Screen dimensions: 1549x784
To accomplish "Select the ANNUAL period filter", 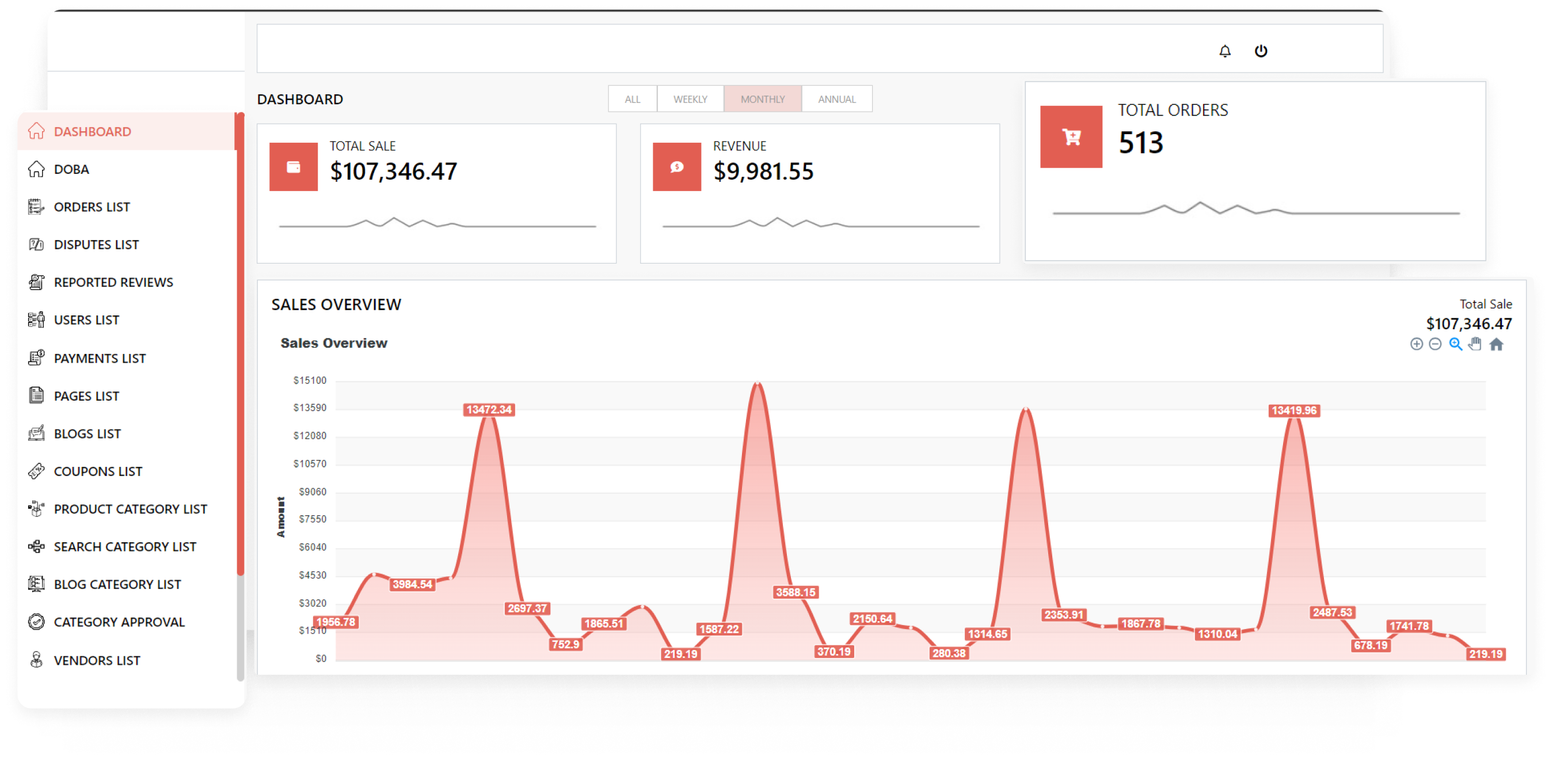I will point(836,99).
